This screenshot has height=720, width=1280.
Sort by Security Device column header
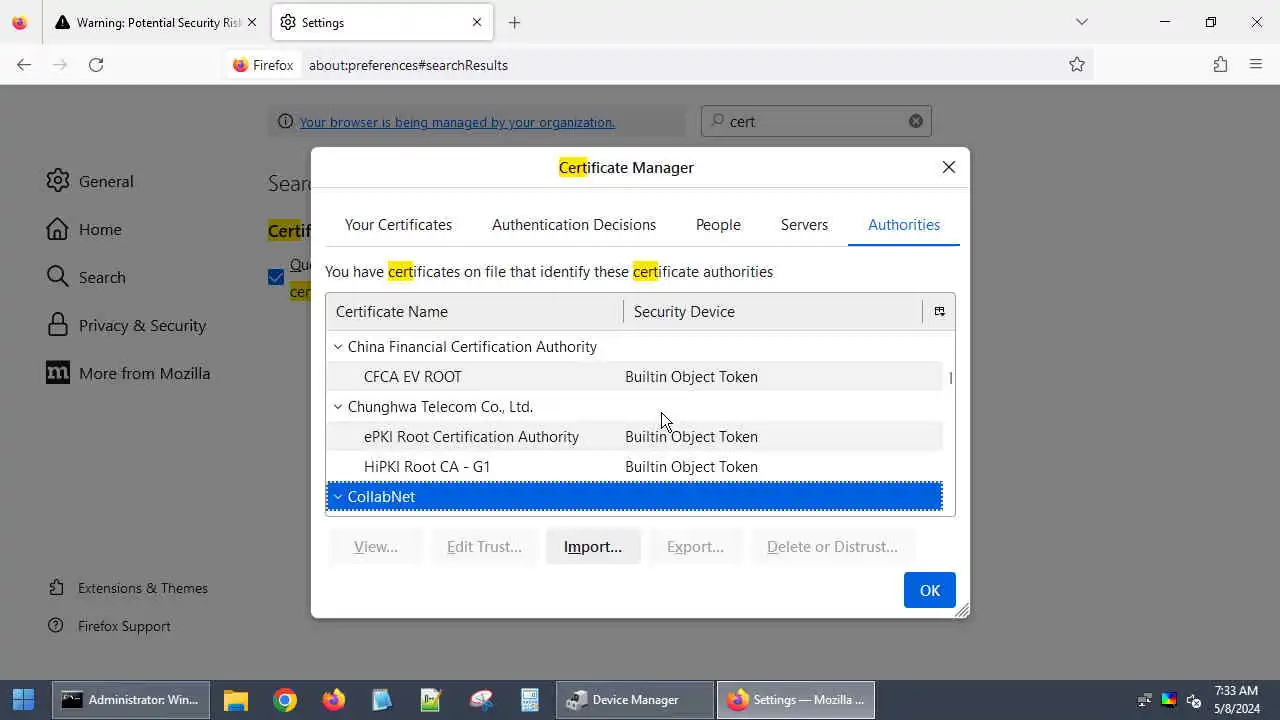(x=773, y=312)
